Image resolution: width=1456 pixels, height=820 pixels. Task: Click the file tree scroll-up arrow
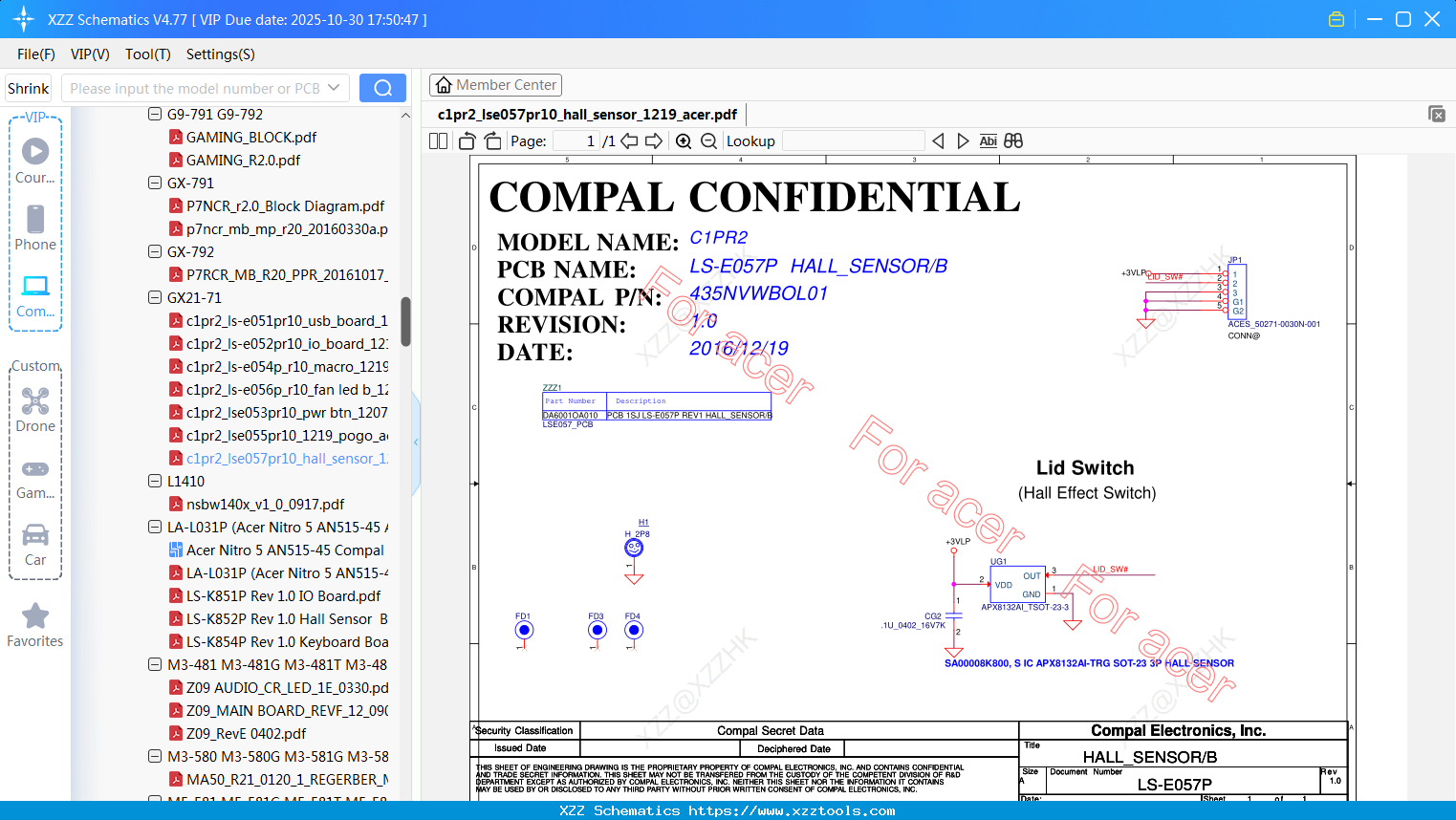(405, 116)
